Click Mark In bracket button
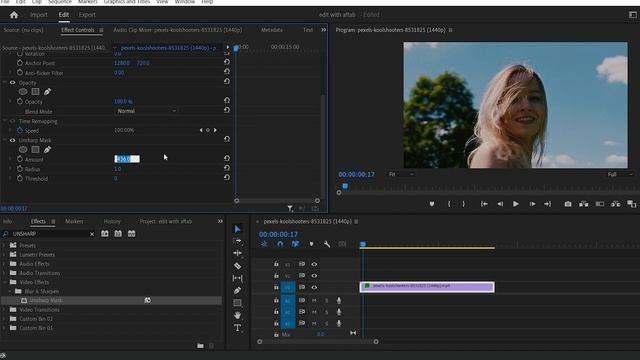640x360 pixels. [449, 204]
